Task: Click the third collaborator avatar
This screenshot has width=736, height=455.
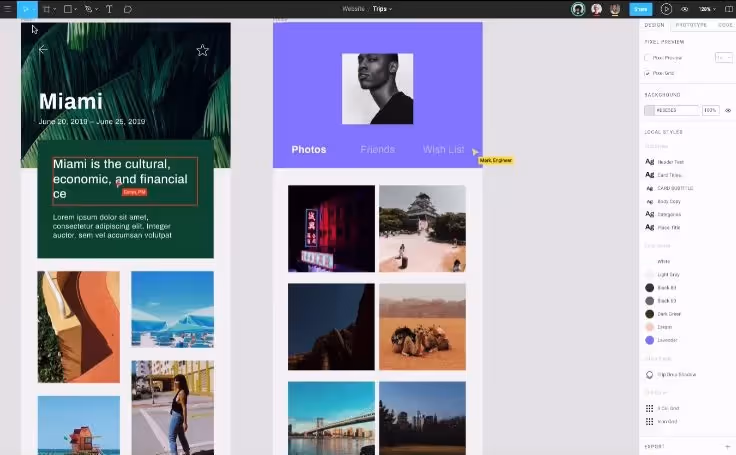Action: [615, 9]
